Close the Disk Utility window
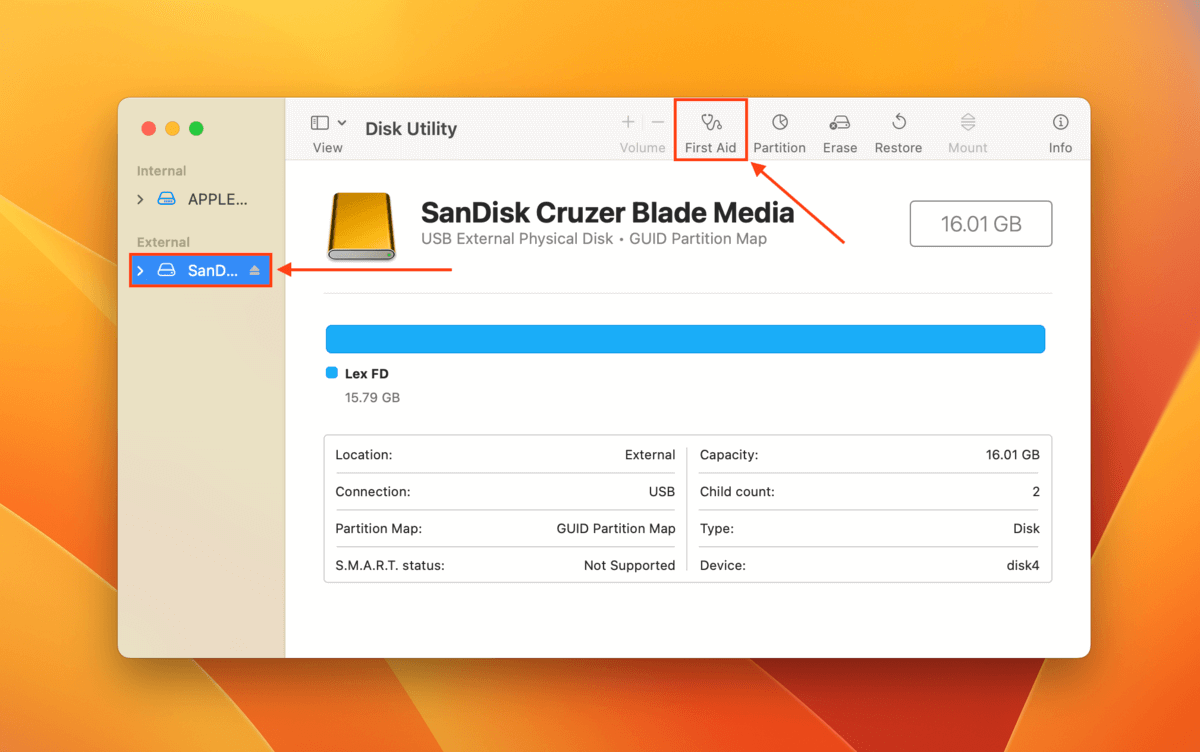The height and width of the screenshot is (752, 1200). point(149,128)
